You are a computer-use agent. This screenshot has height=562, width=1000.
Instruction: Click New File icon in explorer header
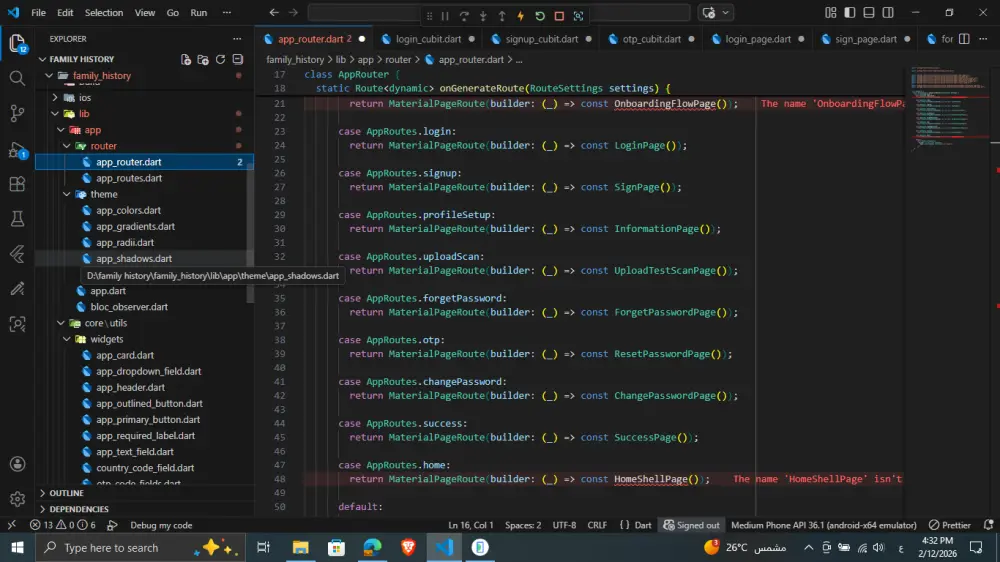[186, 59]
